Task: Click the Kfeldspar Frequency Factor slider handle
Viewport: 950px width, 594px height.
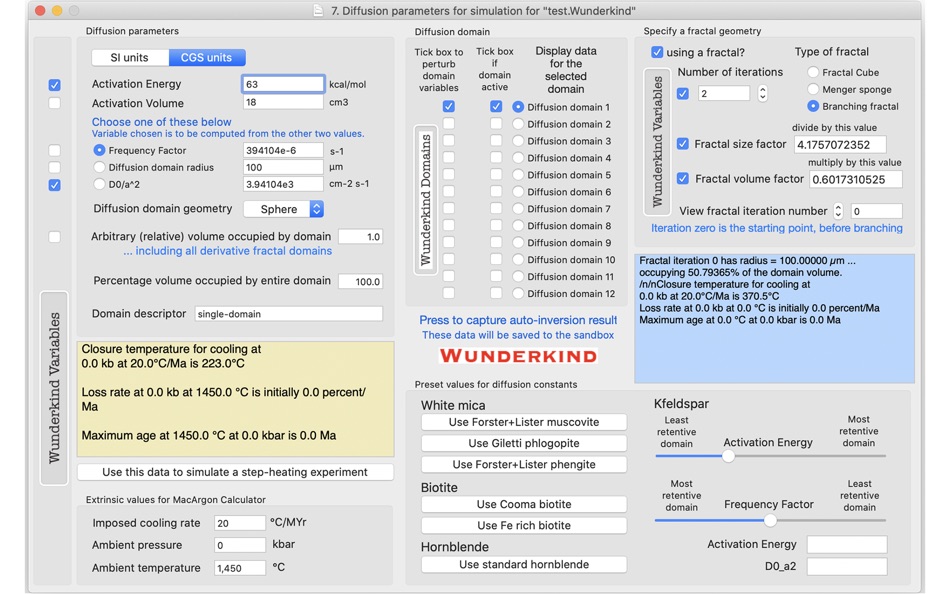Action: pyautogui.click(x=770, y=520)
